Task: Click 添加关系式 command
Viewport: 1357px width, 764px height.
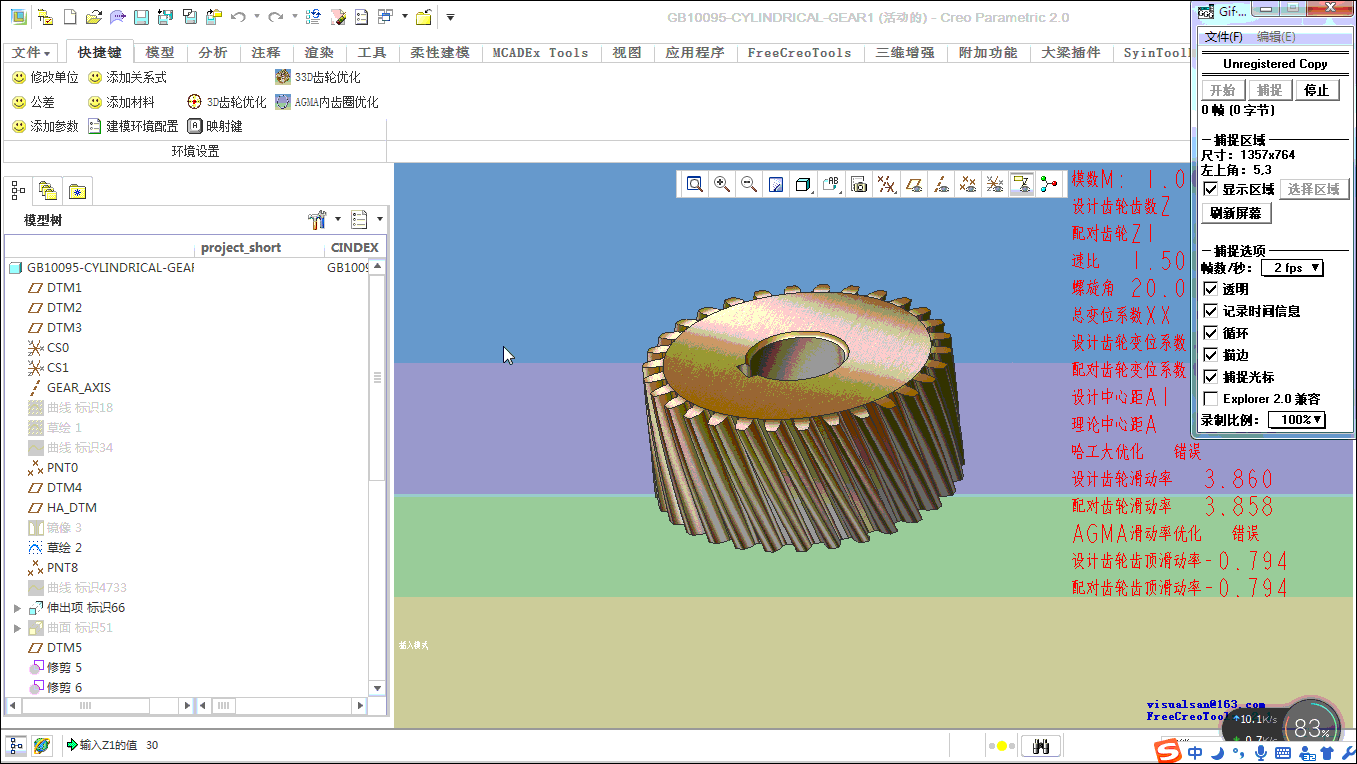Action: click(x=127, y=77)
